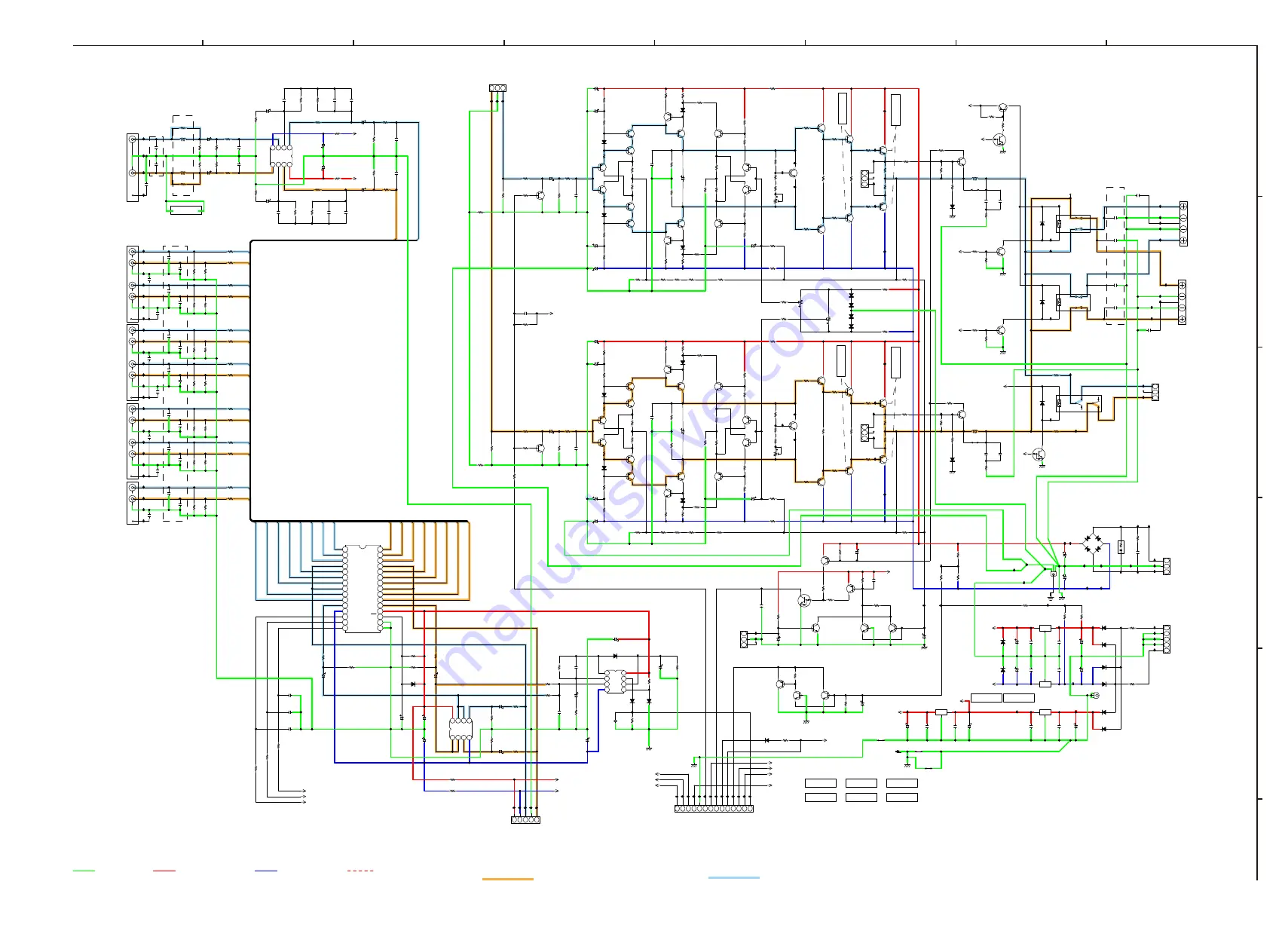
Task: Select the lower four-terminal speaker output block
Action: [x=1182, y=302]
